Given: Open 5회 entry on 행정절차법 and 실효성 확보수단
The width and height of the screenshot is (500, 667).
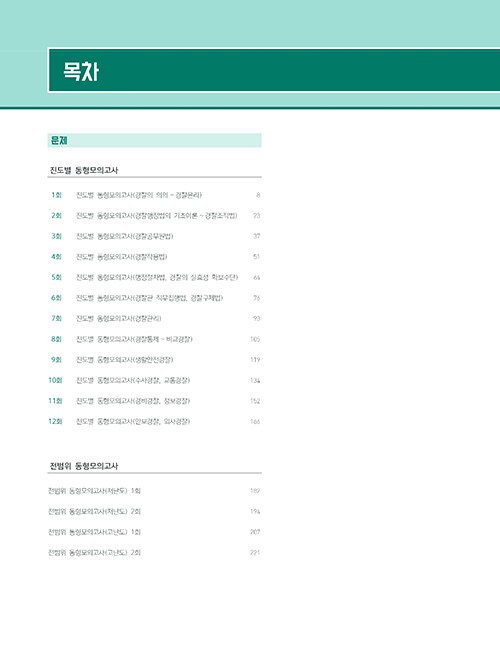Looking at the screenshot, I should coord(154,277).
